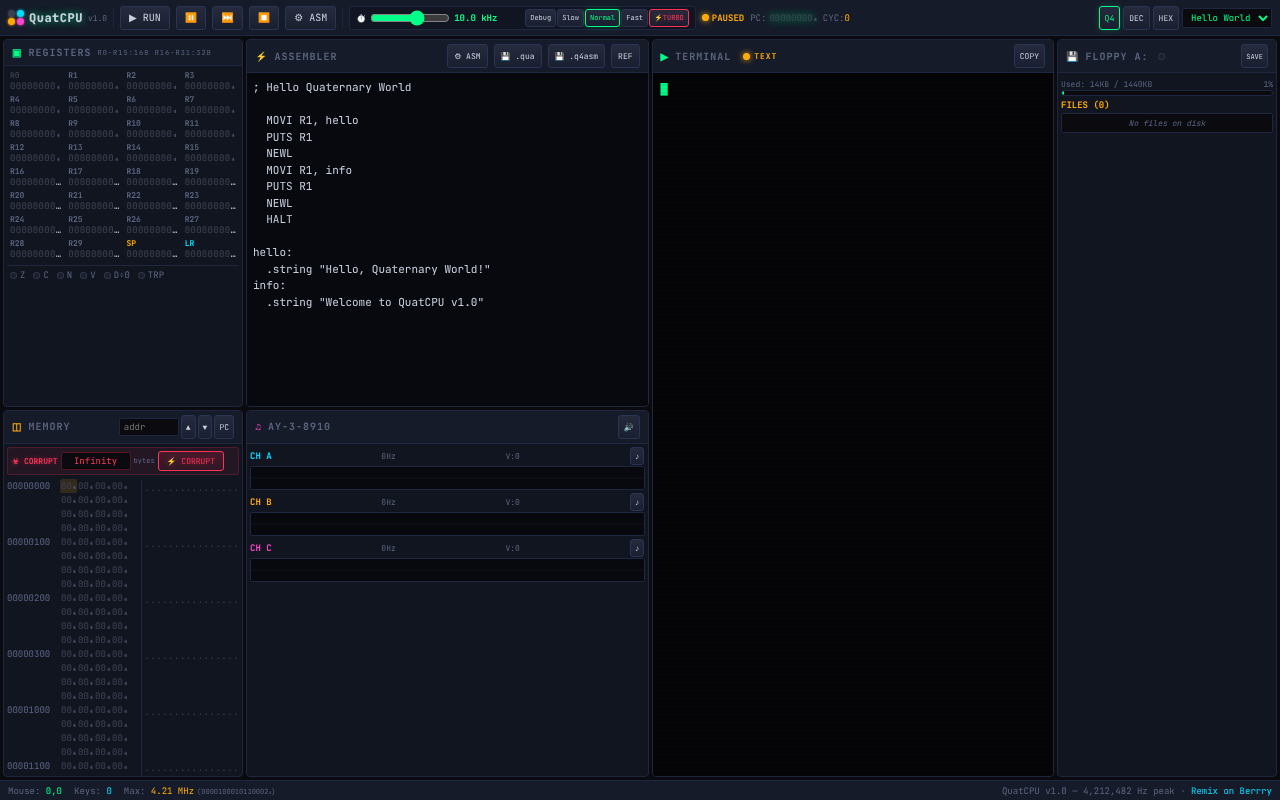
Task: Select Debug speed mode
Action: pyautogui.click(x=540, y=18)
